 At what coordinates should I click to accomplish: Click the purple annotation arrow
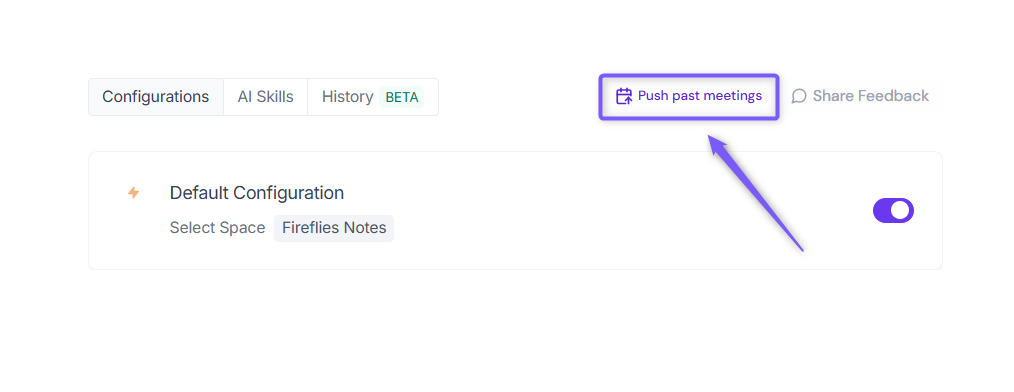pyautogui.click(x=754, y=191)
